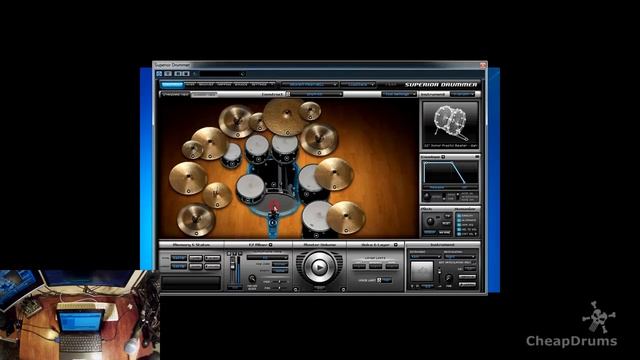Enable the Alternate humanize checkbox
This screenshot has height=360, width=640.
(459, 220)
